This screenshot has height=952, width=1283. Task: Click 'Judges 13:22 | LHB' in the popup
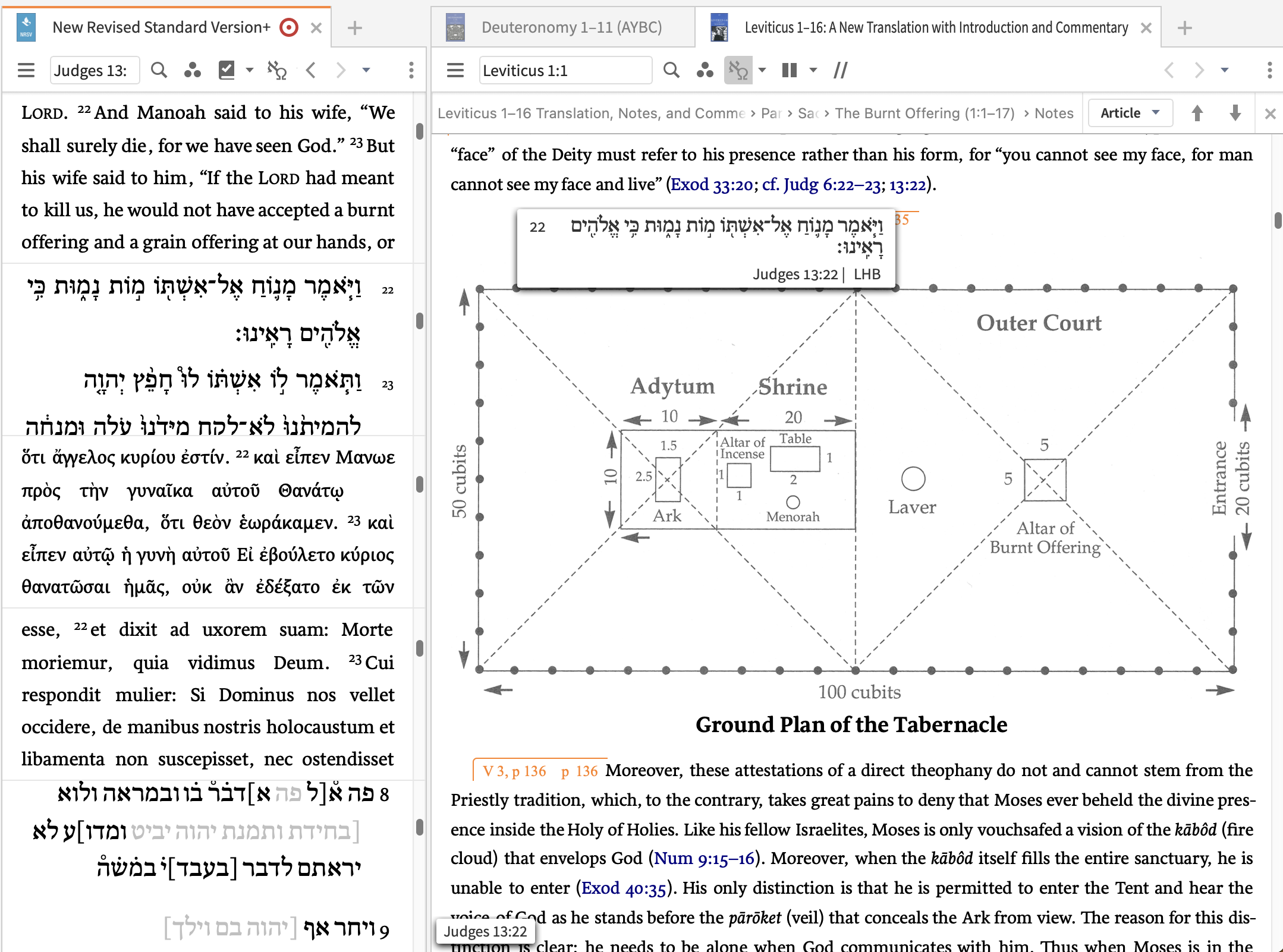pyautogui.click(x=816, y=274)
